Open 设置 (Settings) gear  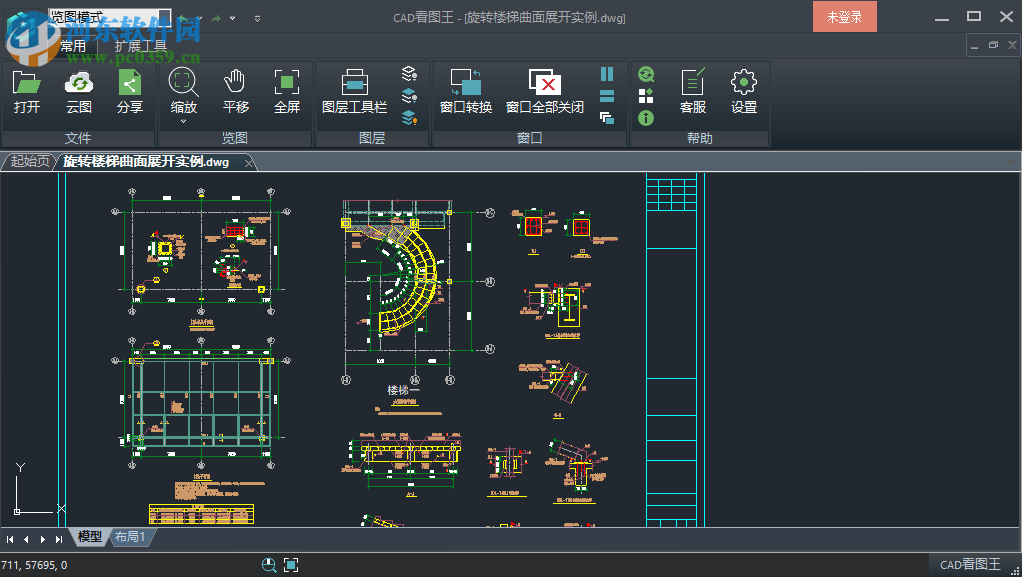[x=744, y=90]
